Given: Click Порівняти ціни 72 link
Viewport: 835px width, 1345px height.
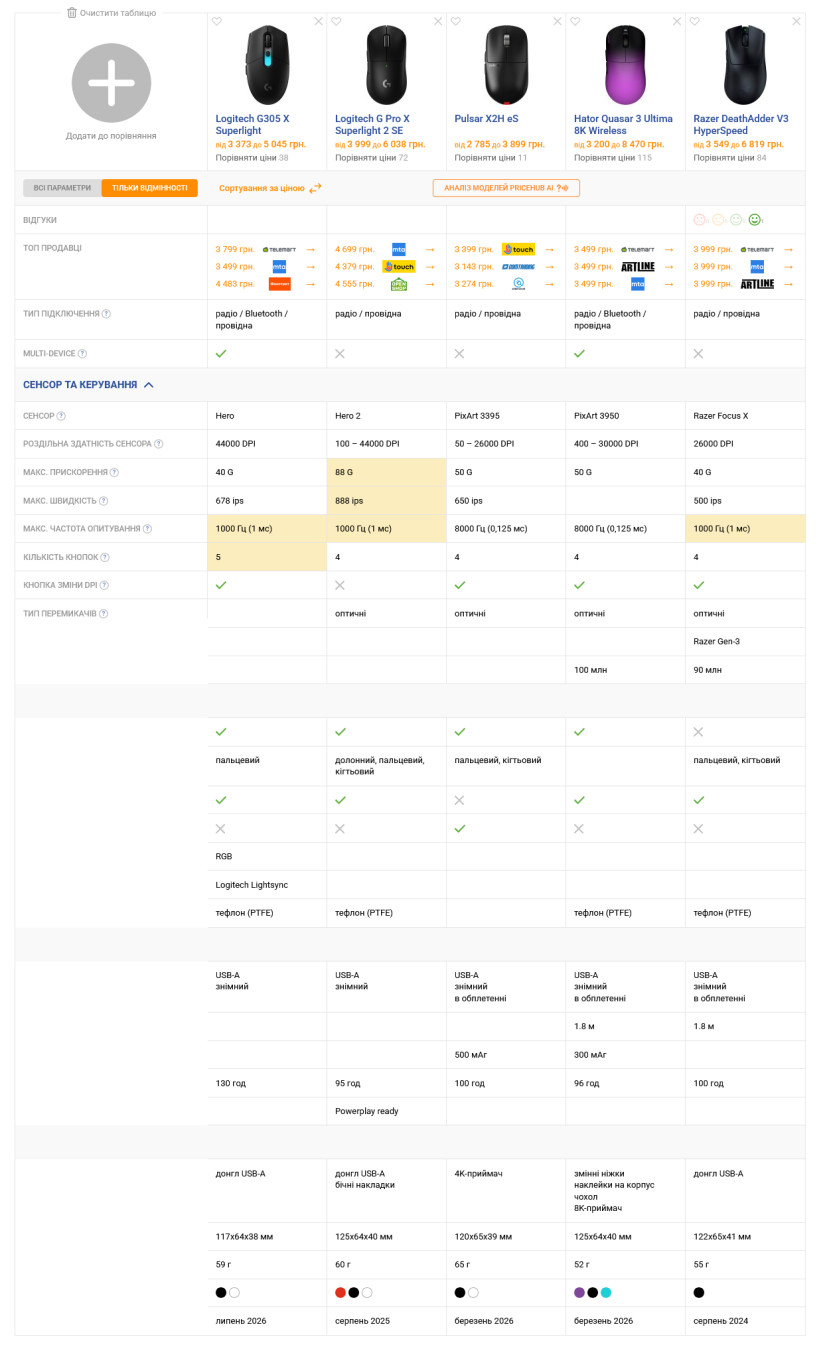Looking at the screenshot, I should 371,158.
